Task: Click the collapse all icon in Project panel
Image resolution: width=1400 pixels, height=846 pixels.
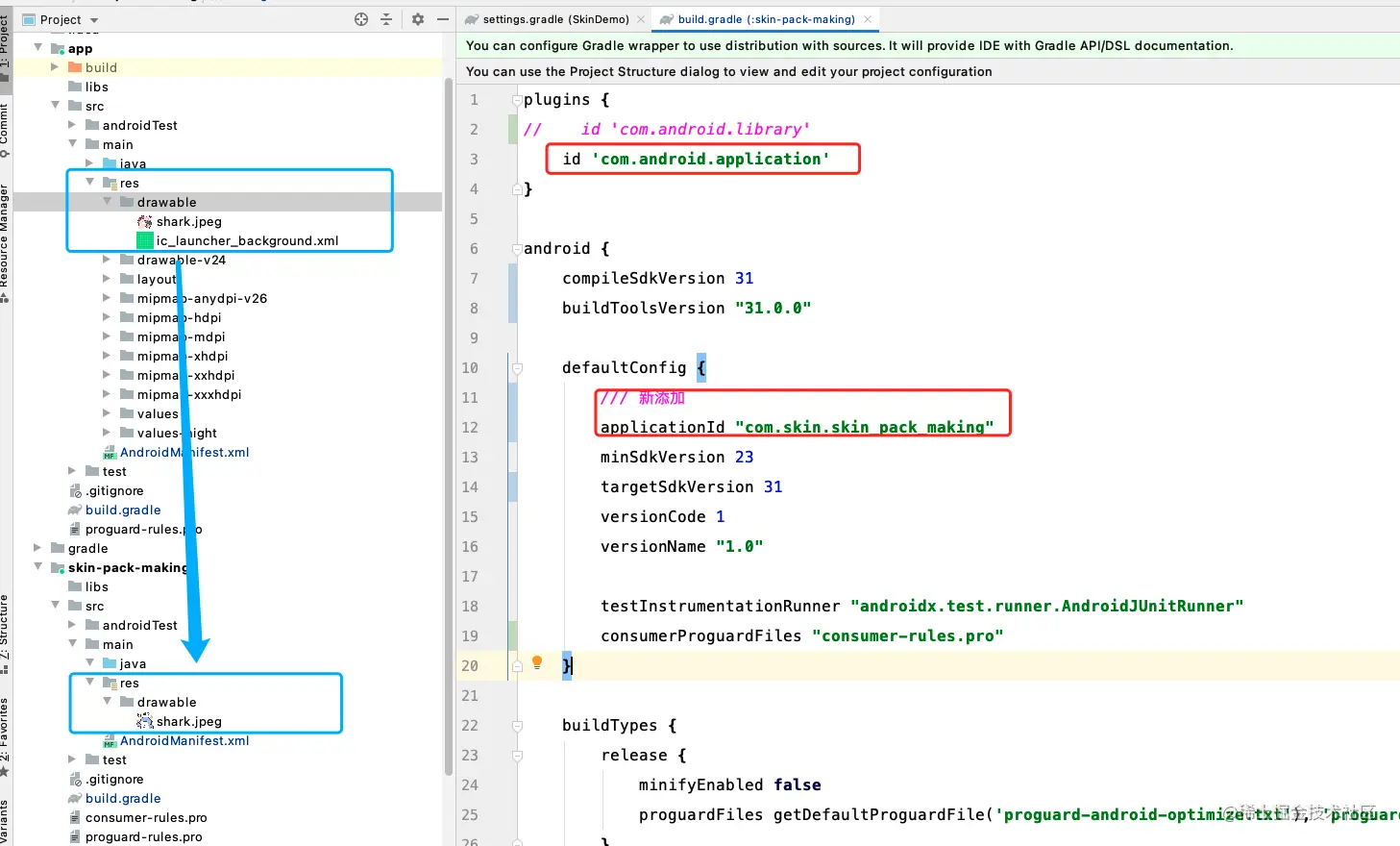Action: click(x=386, y=19)
